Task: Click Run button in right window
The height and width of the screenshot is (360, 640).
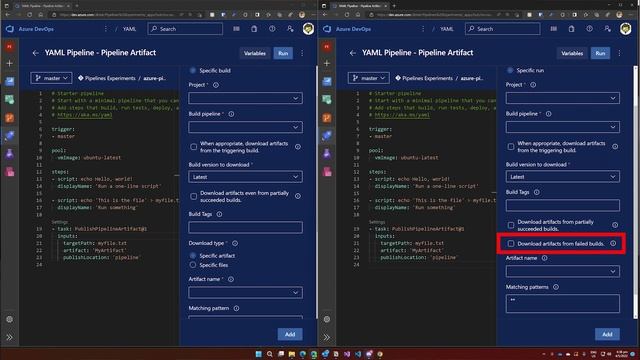Action: point(600,53)
